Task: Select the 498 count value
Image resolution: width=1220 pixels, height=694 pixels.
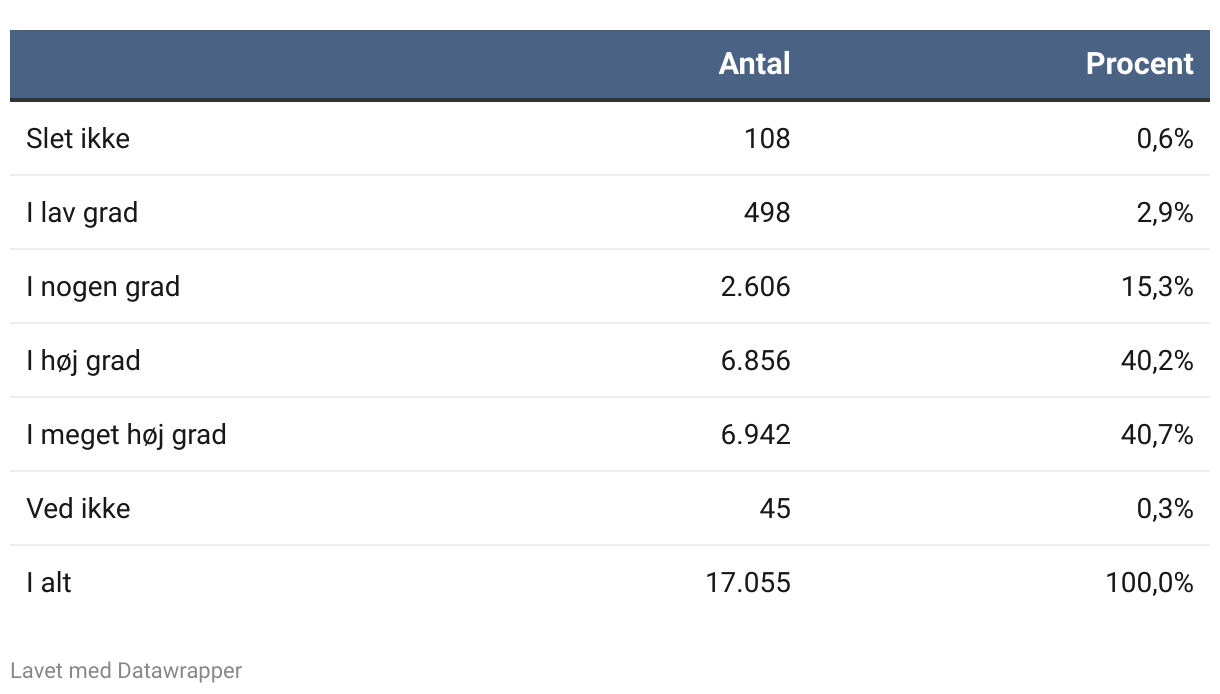Action: (767, 212)
